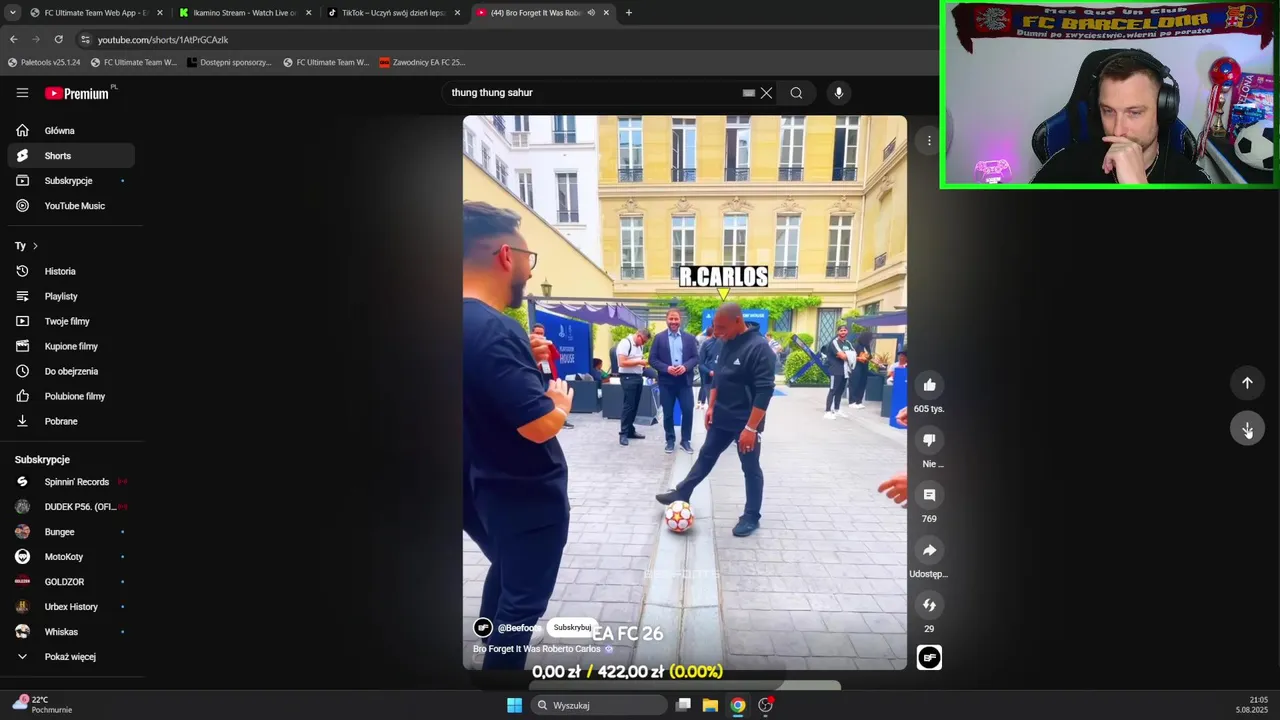Click the magnifier search button
The width and height of the screenshot is (1280, 720).
point(796,93)
